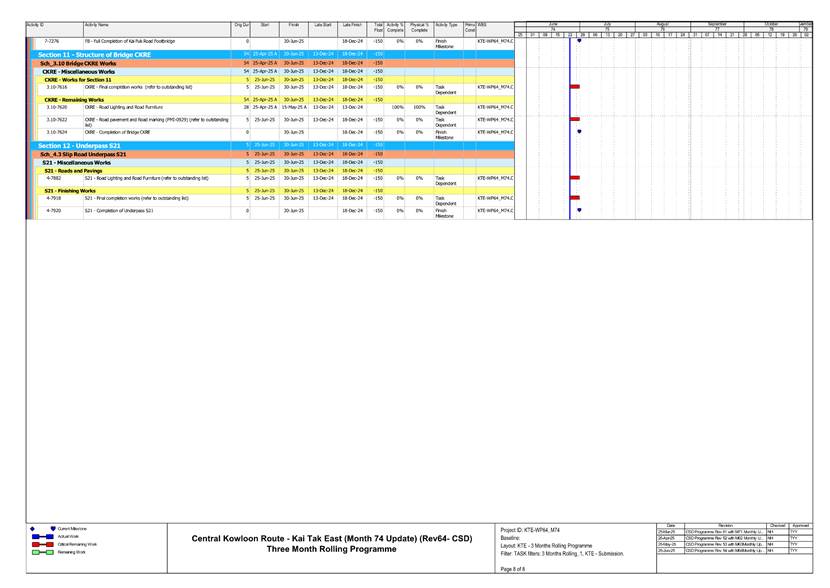This screenshot has width=830, height=588.
Task: Click red bar for S21 Road Lighting and Road Furniture
Action: pos(574,177)
